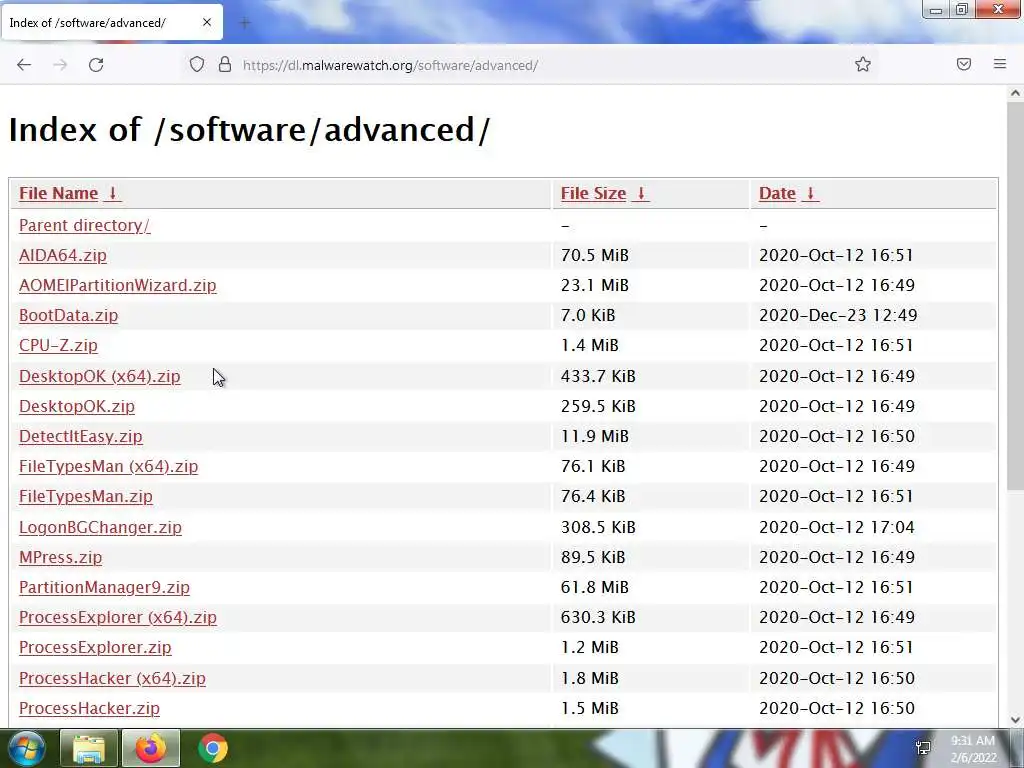Click the scrollbar down arrow

tap(1015, 720)
